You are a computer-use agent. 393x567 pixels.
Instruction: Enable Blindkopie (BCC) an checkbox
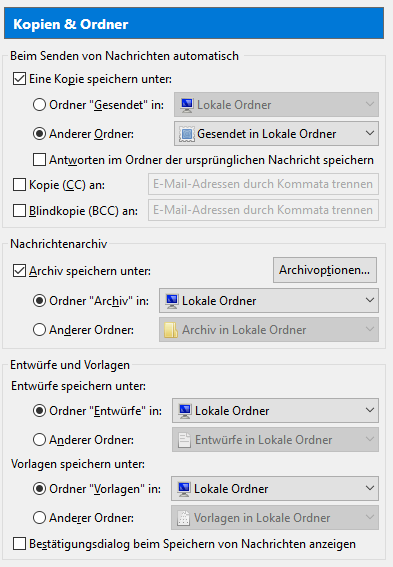(x=20, y=210)
